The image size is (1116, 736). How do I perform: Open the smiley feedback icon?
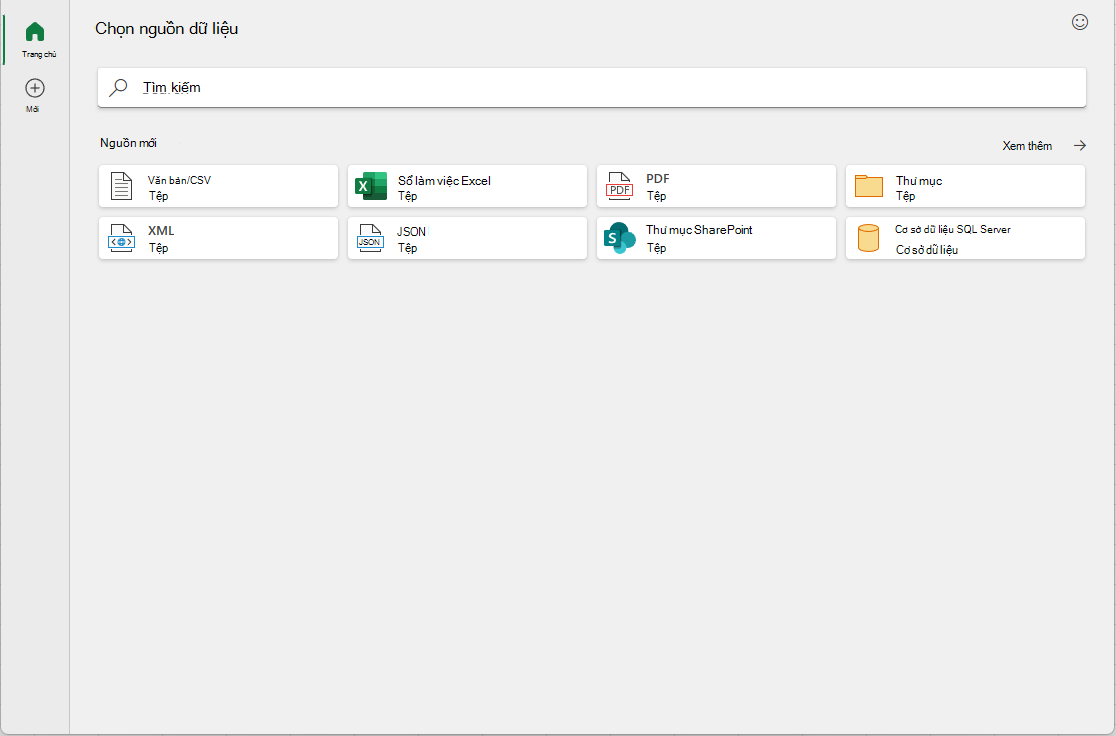(x=1080, y=22)
